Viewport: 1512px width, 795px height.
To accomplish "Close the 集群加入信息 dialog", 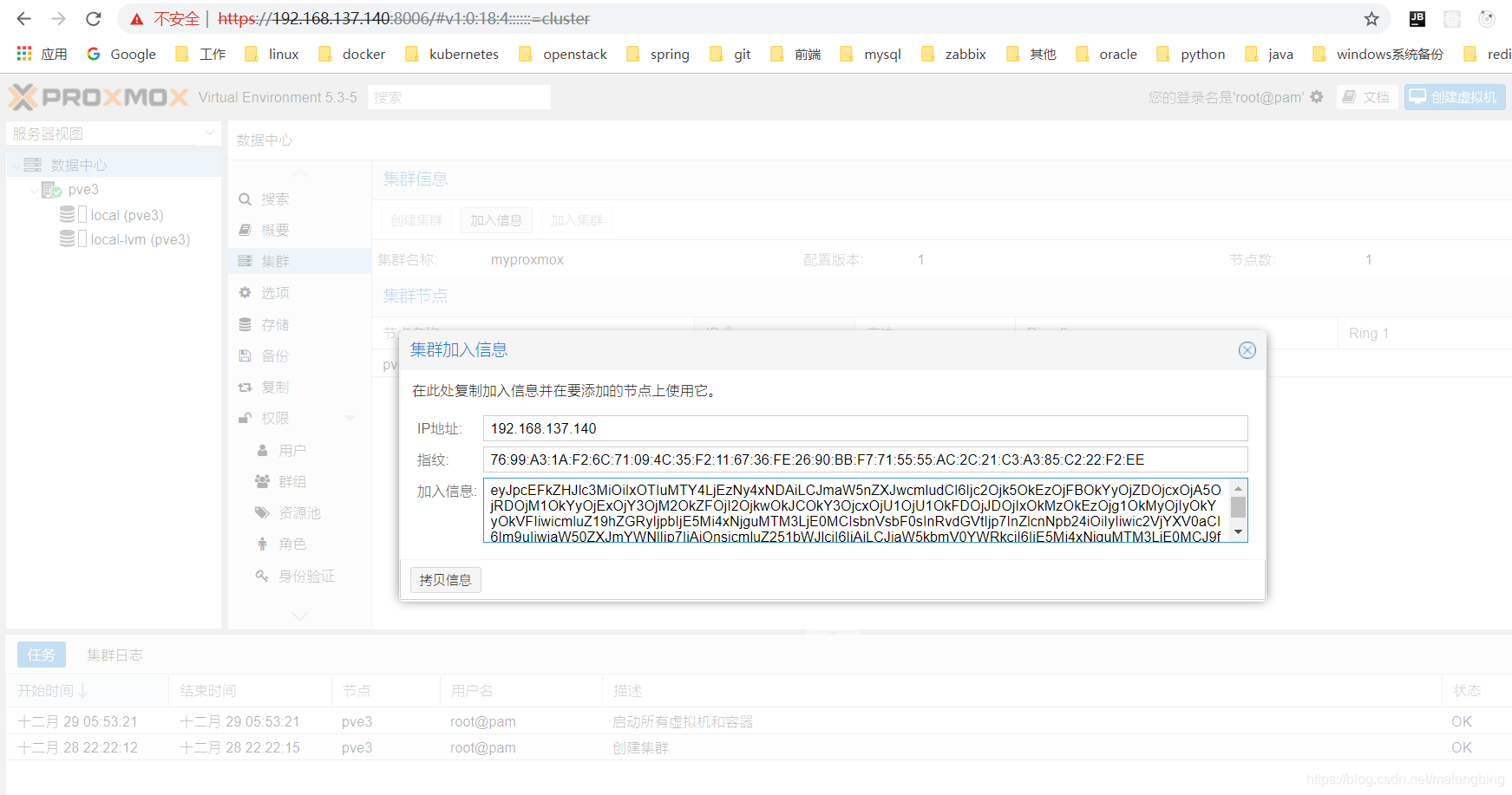I will tap(1247, 350).
